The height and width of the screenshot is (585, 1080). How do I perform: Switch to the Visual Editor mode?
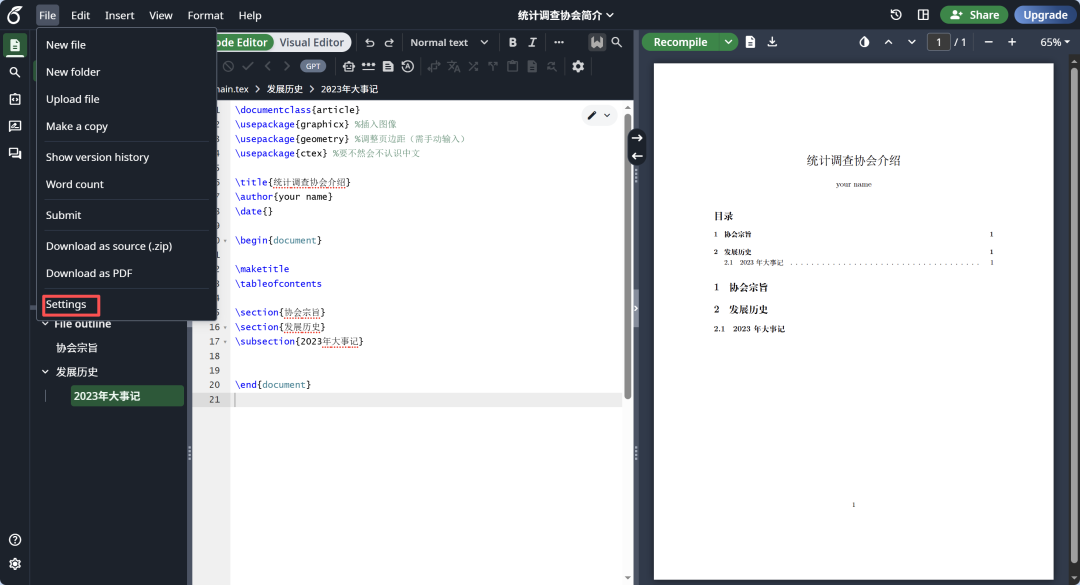pos(311,42)
